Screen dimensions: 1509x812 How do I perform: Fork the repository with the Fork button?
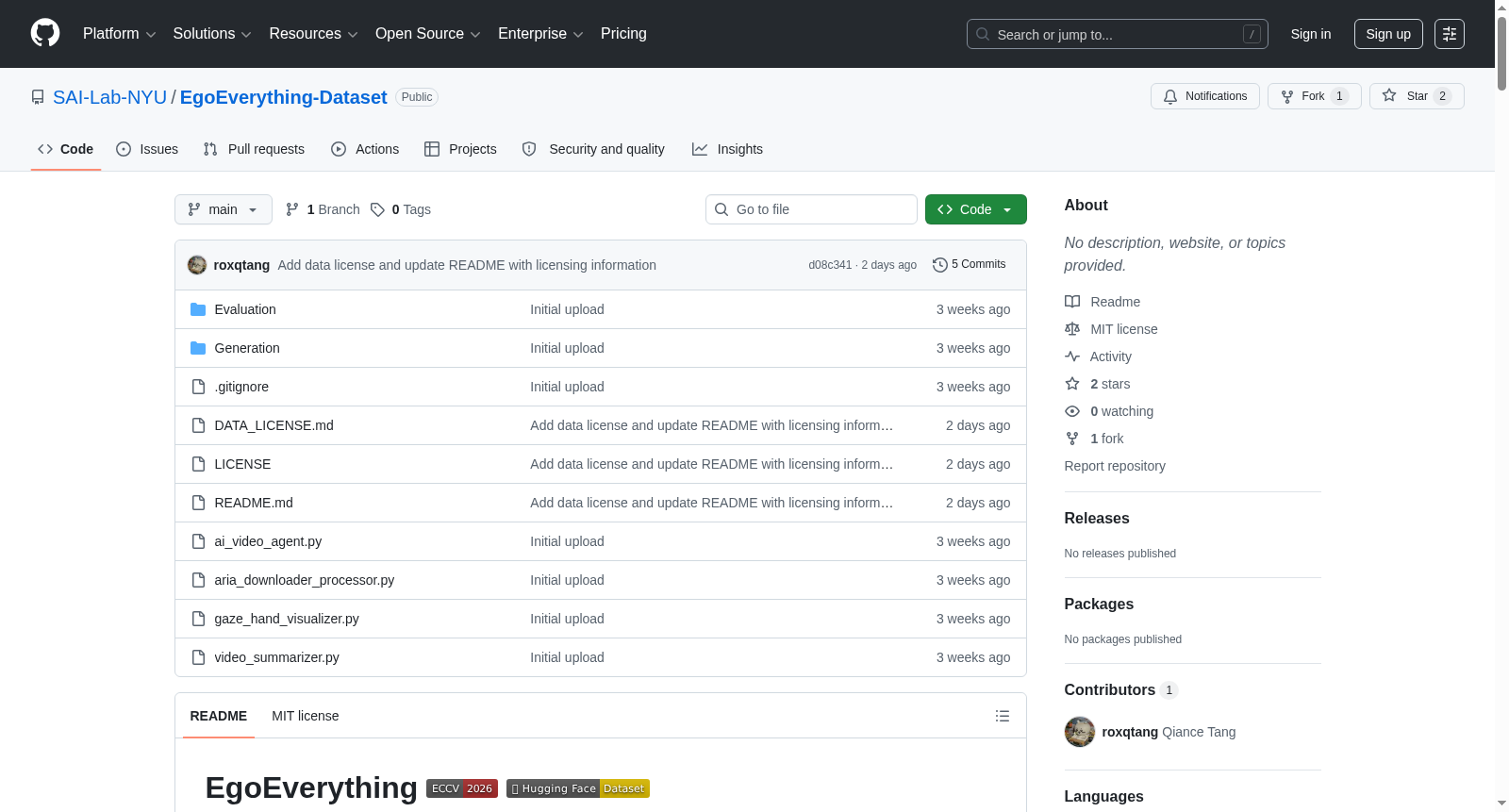(x=1315, y=96)
